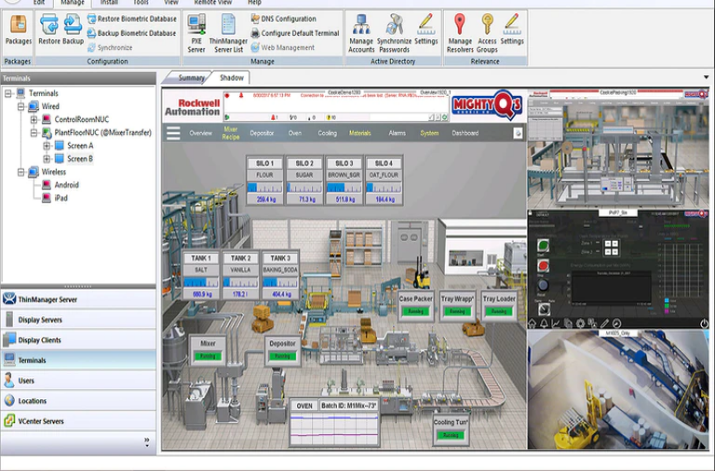Open Depositor in HMI navigation
715x471 pixels.
tap(262, 133)
